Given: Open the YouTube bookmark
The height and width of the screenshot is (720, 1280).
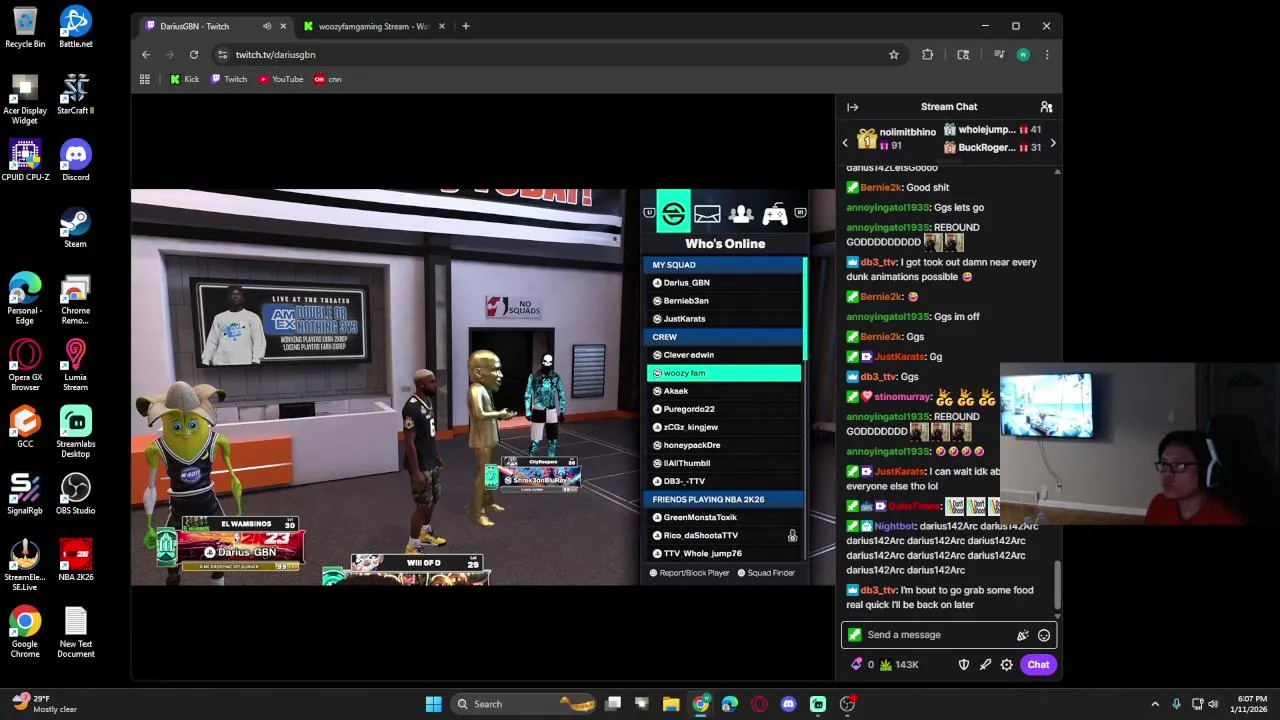Looking at the screenshot, I should 281,79.
